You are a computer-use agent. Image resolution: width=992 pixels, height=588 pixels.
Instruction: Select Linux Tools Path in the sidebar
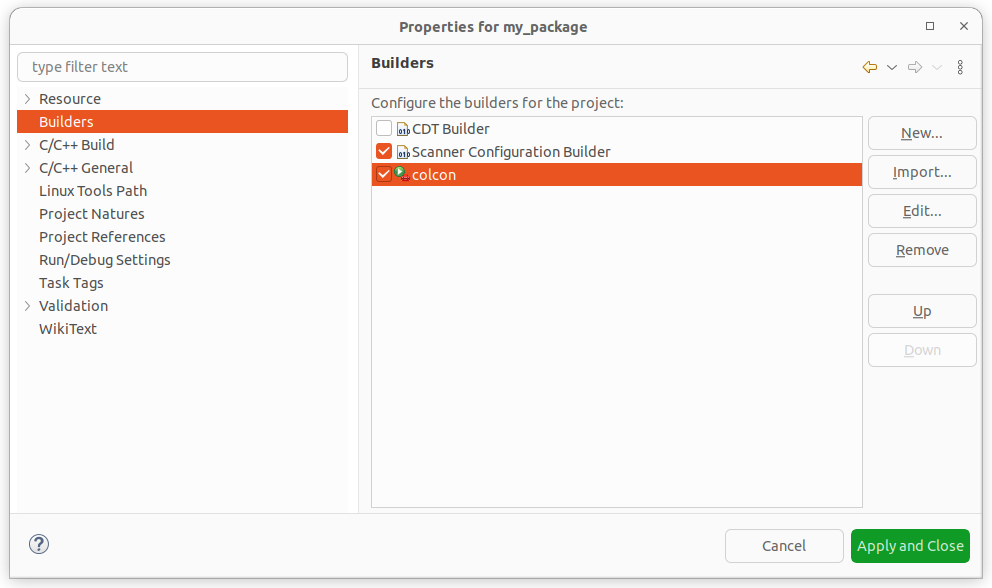(92, 190)
